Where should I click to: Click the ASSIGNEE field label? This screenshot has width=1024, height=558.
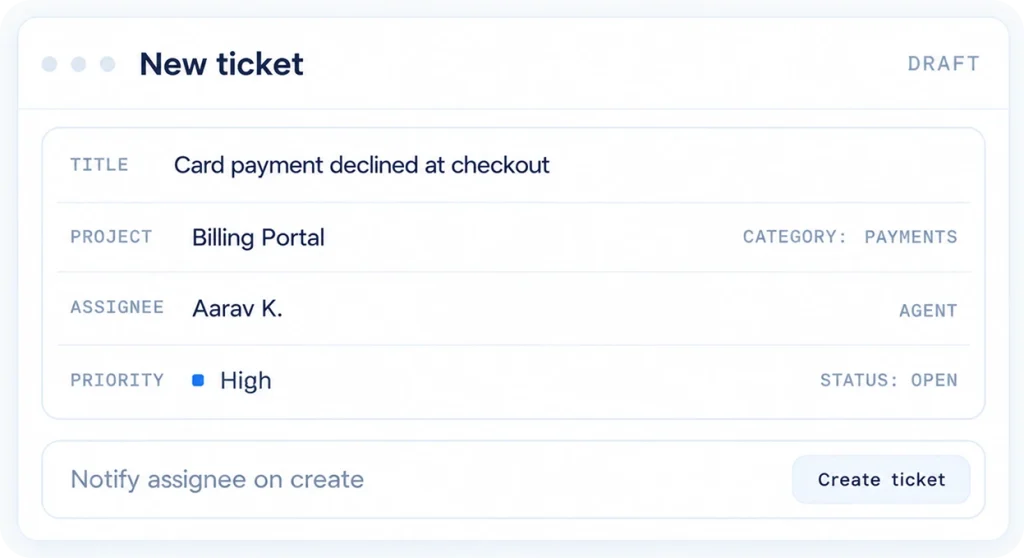point(117,307)
